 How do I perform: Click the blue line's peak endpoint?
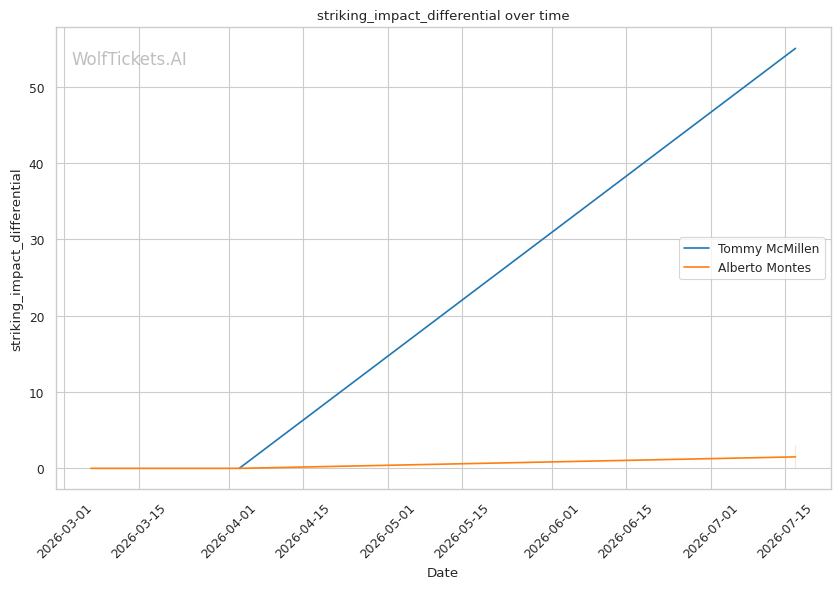tap(796, 48)
